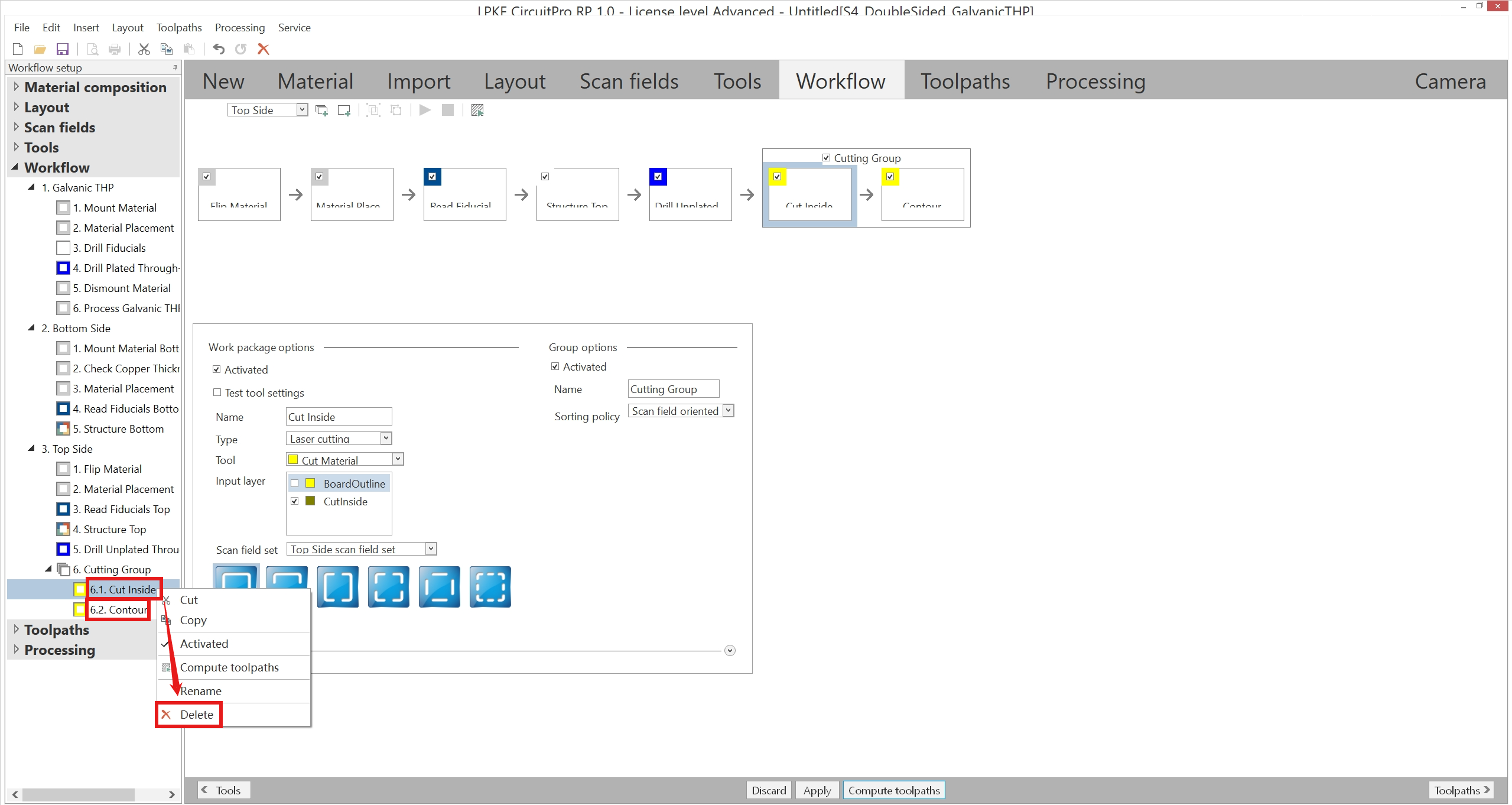1512x805 pixels.
Task: Click the Save file toolbar icon
Action: 62,49
